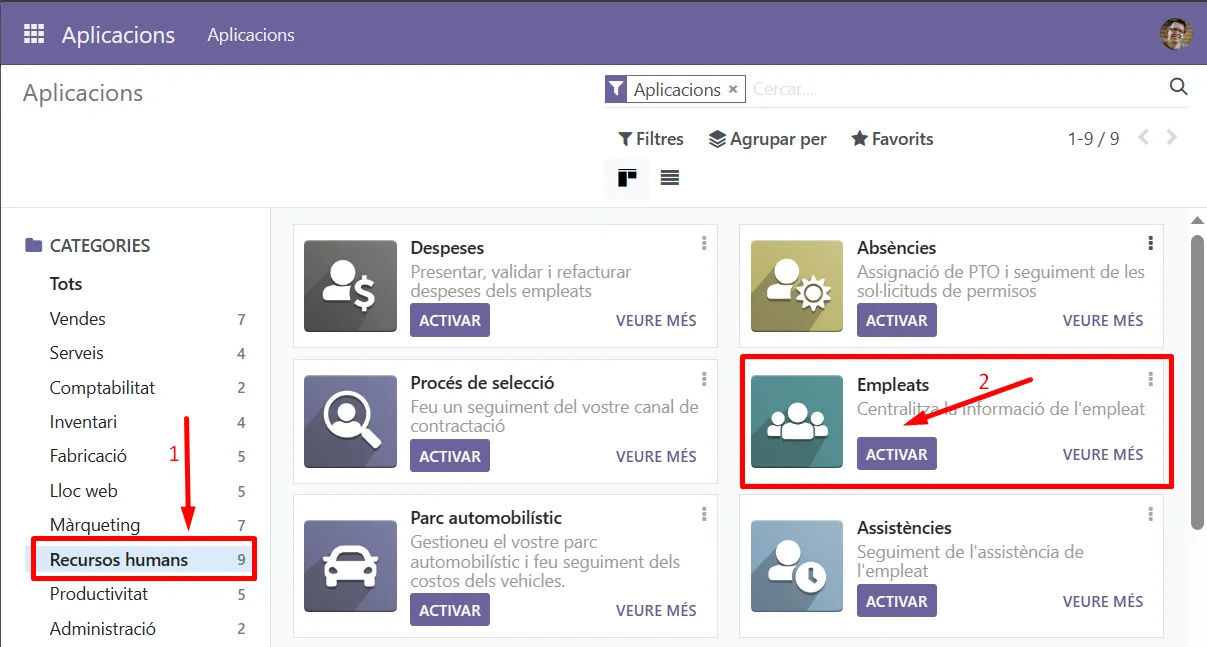Click the Procés de selecció app icon
Image resolution: width=1207 pixels, height=647 pixels.
point(350,421)
